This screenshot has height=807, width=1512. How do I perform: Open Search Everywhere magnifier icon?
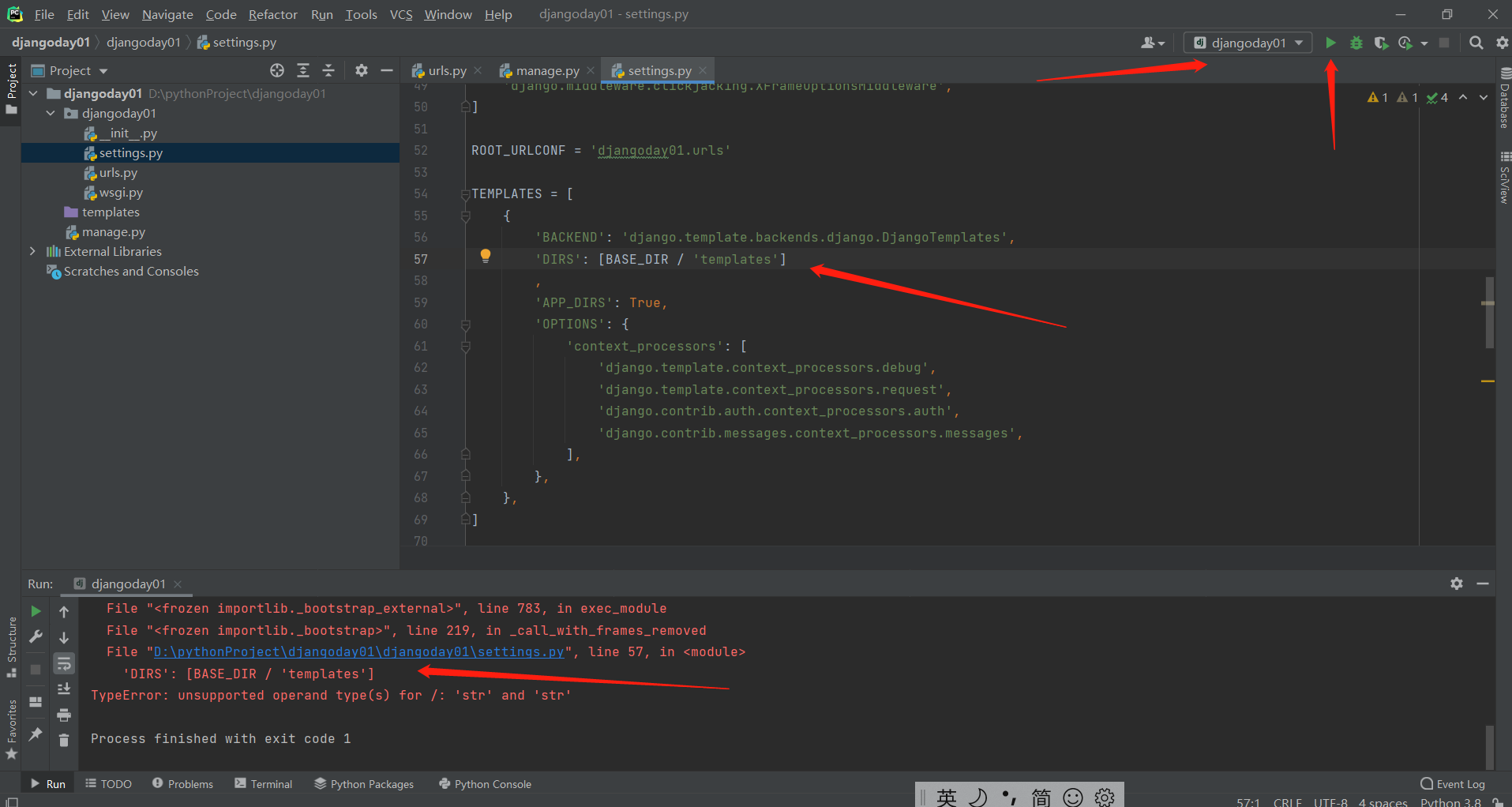click(x=1476, y=43)
